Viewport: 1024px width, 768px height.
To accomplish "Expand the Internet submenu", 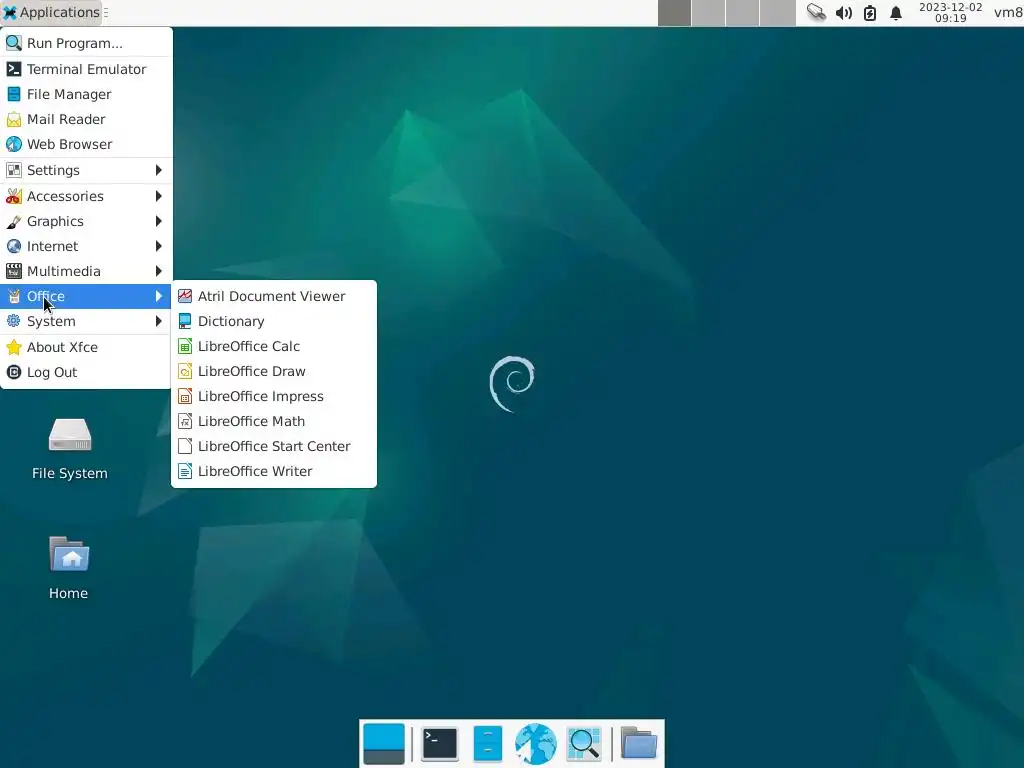I will (86, 246).
